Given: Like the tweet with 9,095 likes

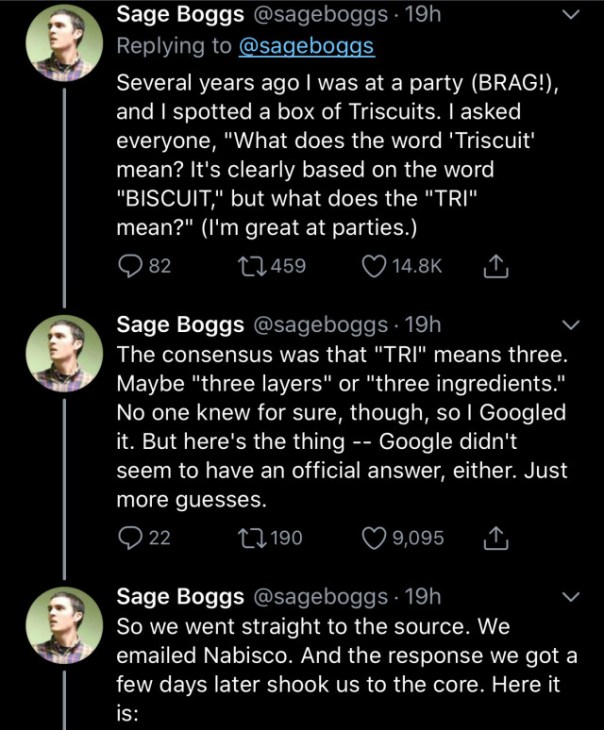Looking at the screenshot, I should 375,538.
